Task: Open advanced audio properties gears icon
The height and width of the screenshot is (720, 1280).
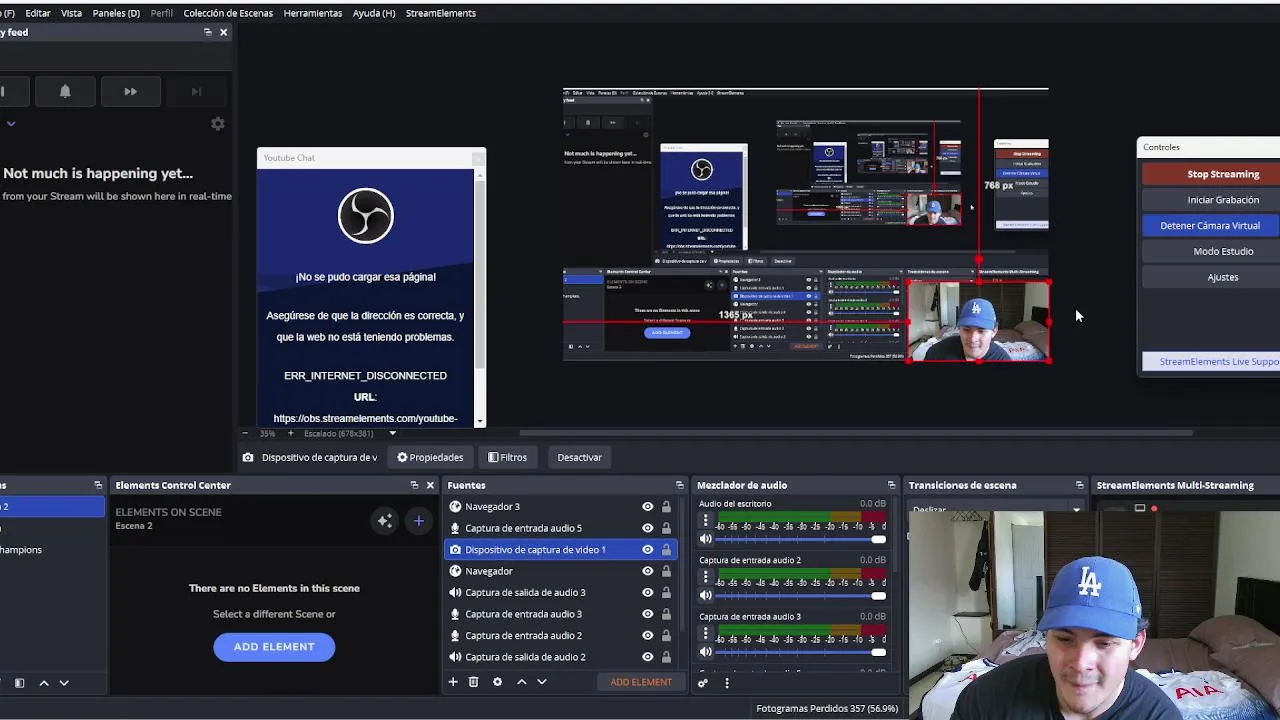Action: pos(703,683)
